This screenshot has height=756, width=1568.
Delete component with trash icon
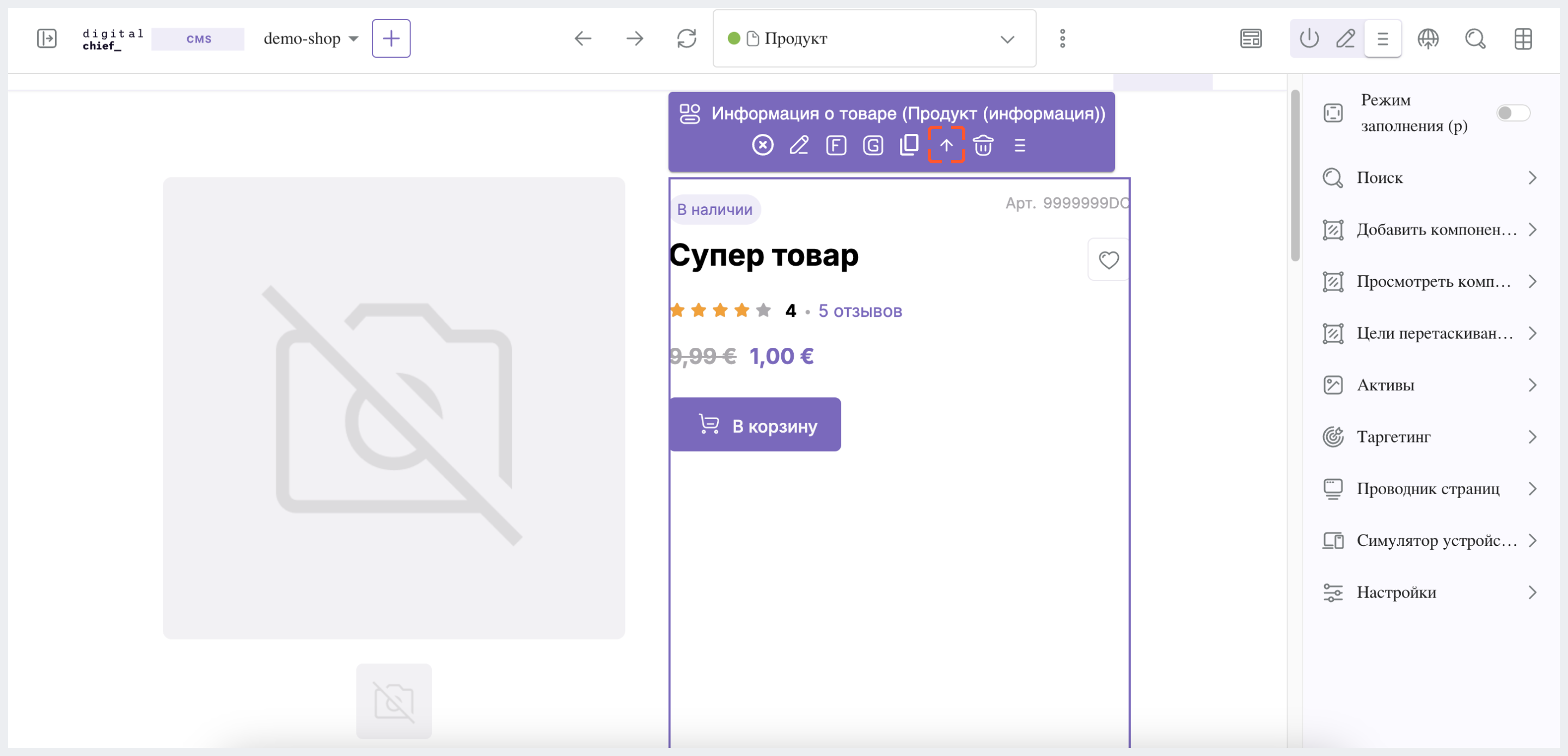click(982, 145)
